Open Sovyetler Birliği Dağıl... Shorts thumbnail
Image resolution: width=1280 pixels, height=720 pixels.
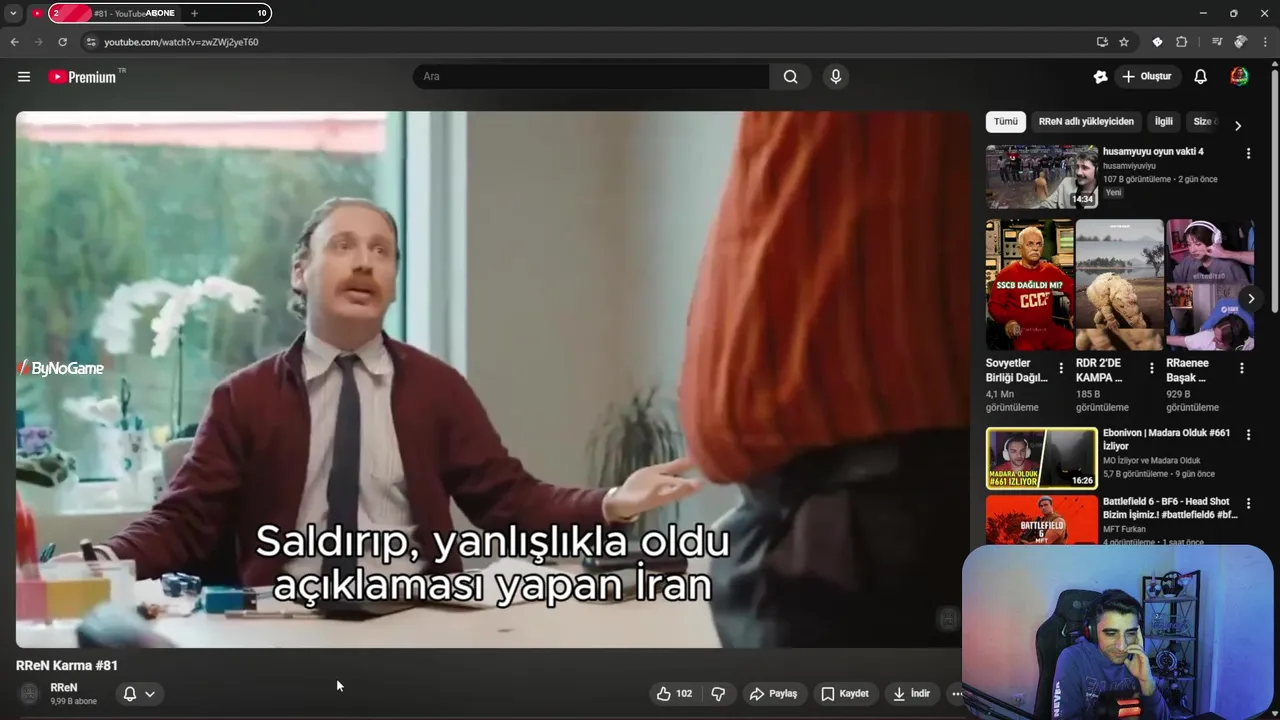click(1030, 285)
